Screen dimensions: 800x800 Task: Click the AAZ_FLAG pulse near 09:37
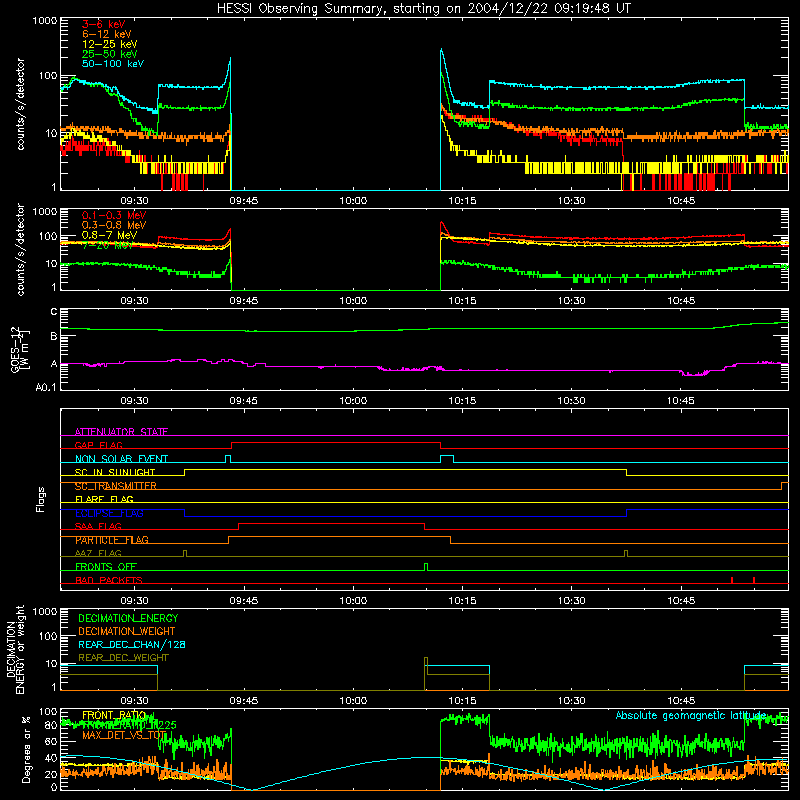point(185,554)
